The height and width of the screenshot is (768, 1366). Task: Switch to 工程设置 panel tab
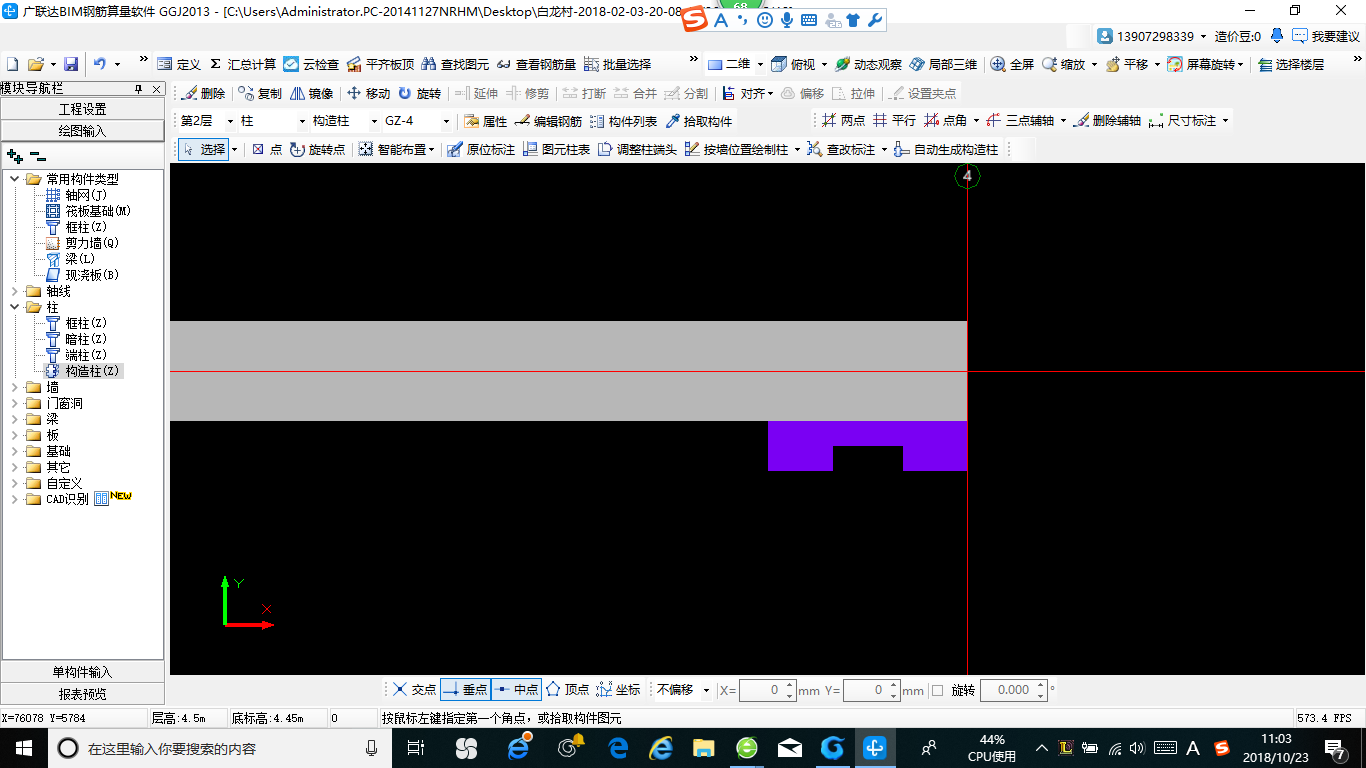[x=82, y=109]
